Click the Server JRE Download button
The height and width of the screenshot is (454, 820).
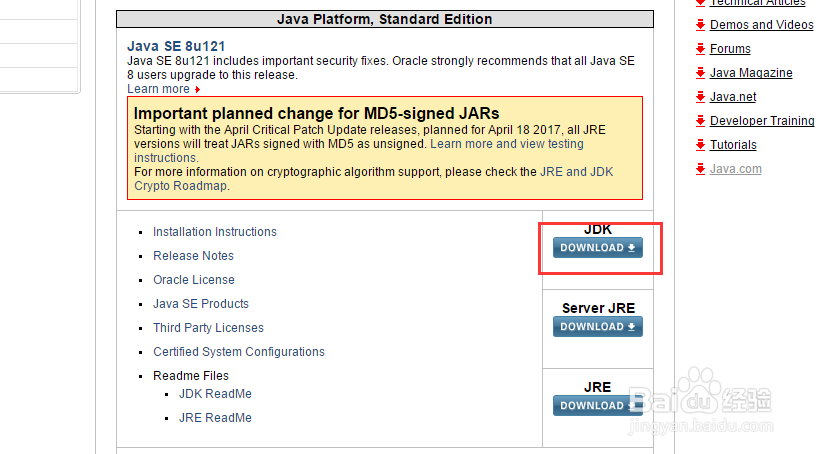point(598,326)
